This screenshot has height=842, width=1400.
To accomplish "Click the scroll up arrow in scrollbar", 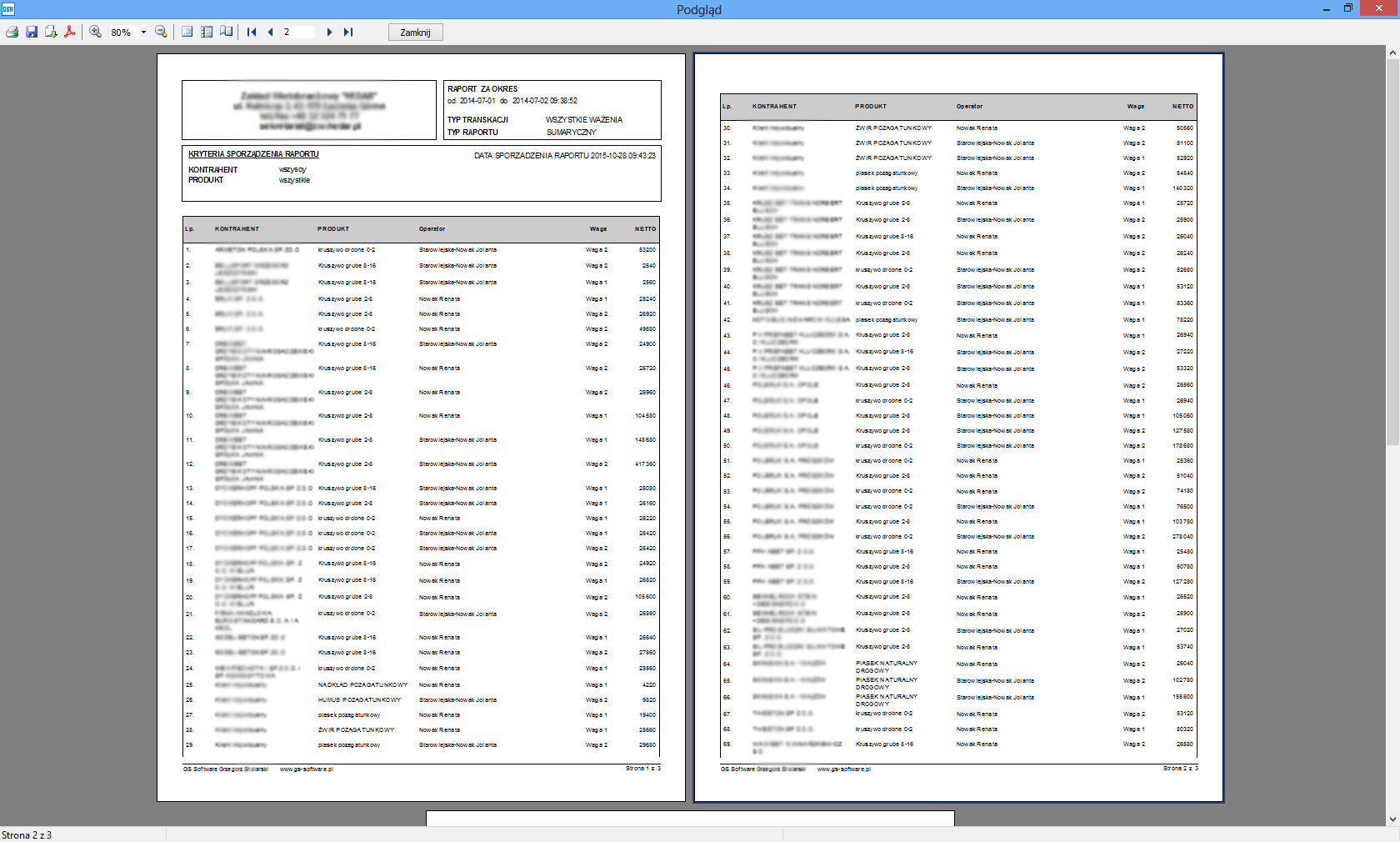I will click(x=1392, y=53).
